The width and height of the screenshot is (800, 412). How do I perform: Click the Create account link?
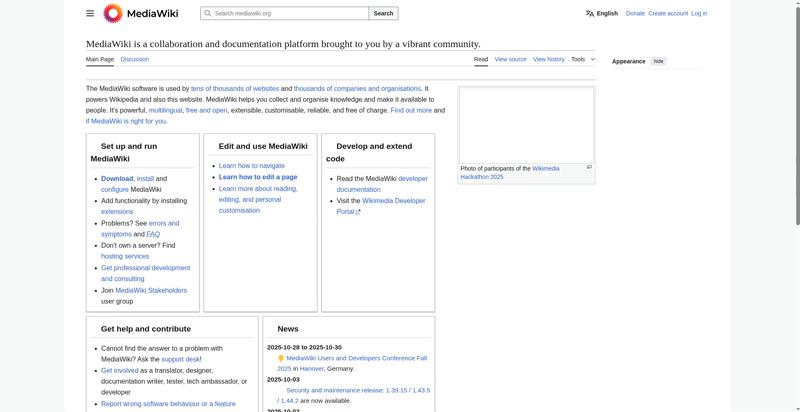(x=667, y=13)
